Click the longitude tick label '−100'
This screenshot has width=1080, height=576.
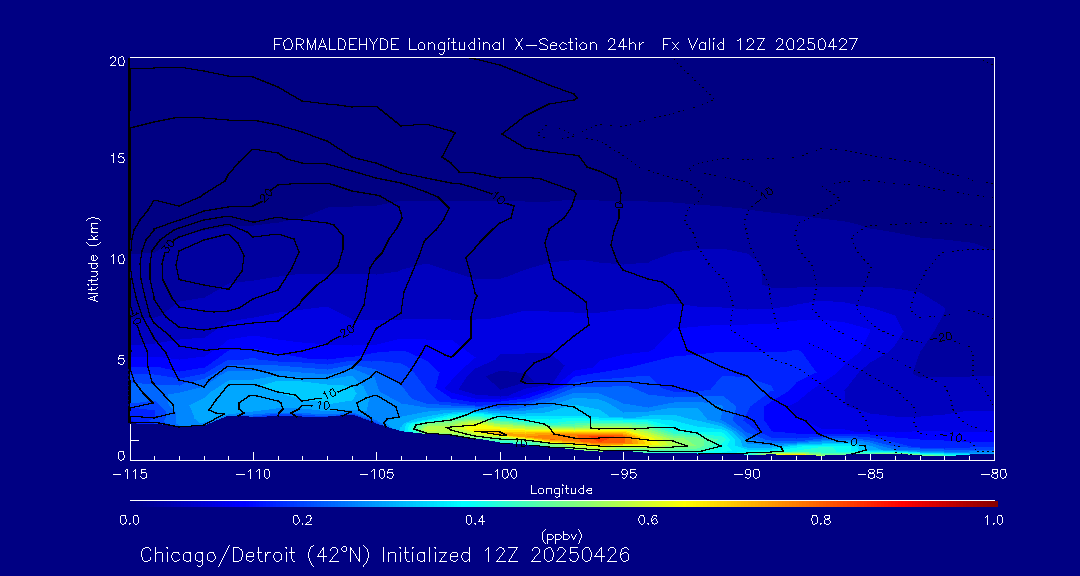500,475
